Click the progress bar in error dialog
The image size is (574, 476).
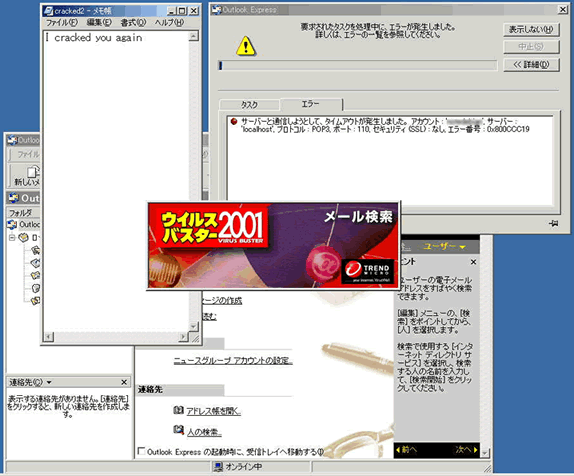(358, 66)
